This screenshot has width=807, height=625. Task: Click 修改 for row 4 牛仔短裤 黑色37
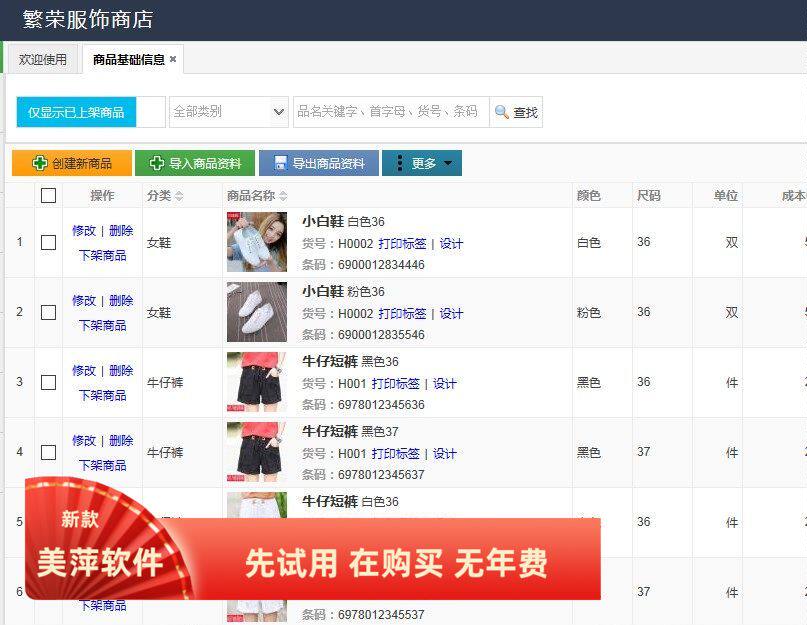click(x=84, y=441)
